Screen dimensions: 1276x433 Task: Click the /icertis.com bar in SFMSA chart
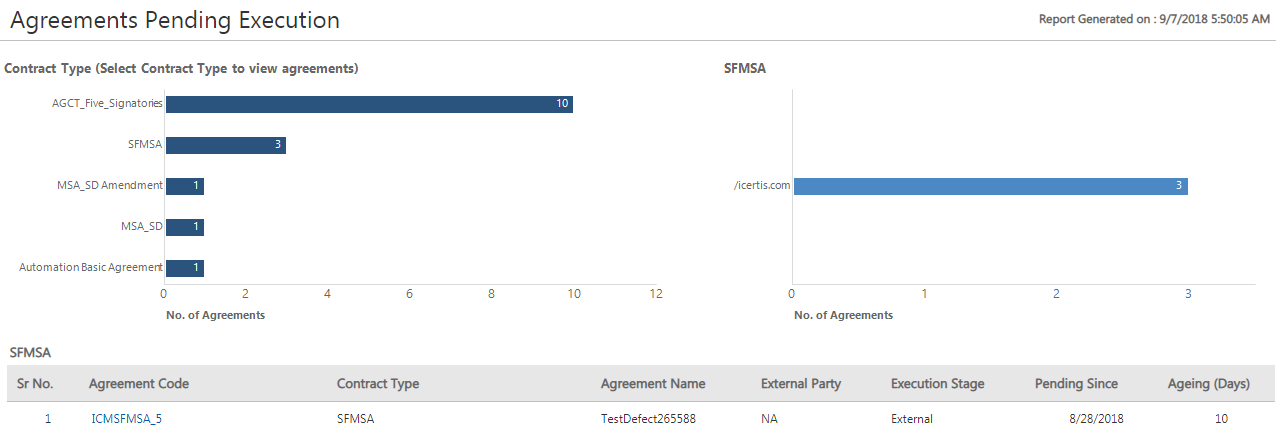(x=990, y=186)
